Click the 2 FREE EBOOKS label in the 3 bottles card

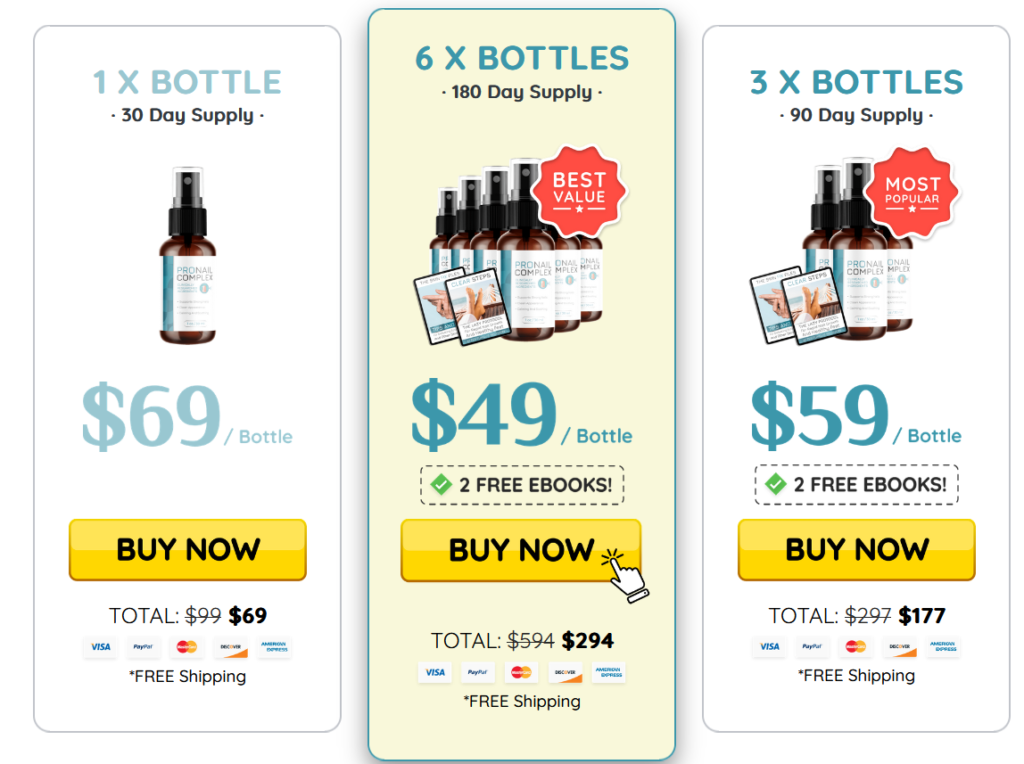(x=869, y=485)
